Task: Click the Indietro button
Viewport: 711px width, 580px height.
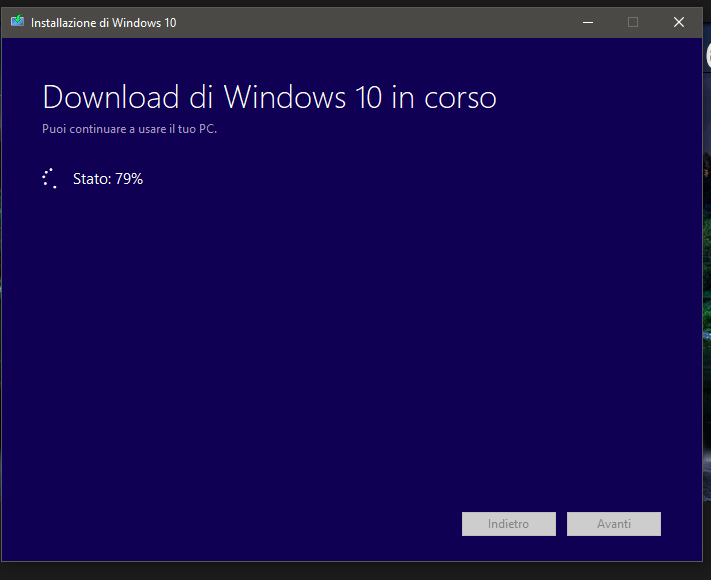Action: (x=509, y=524)
